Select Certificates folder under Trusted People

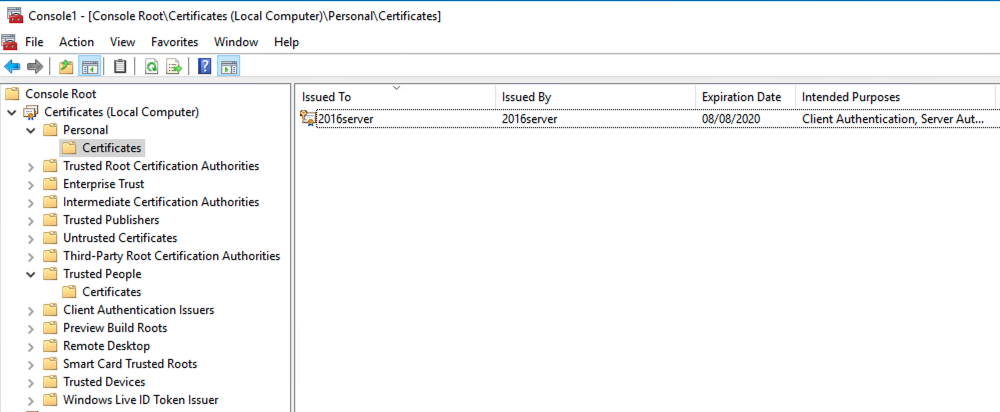pos(111,292)
